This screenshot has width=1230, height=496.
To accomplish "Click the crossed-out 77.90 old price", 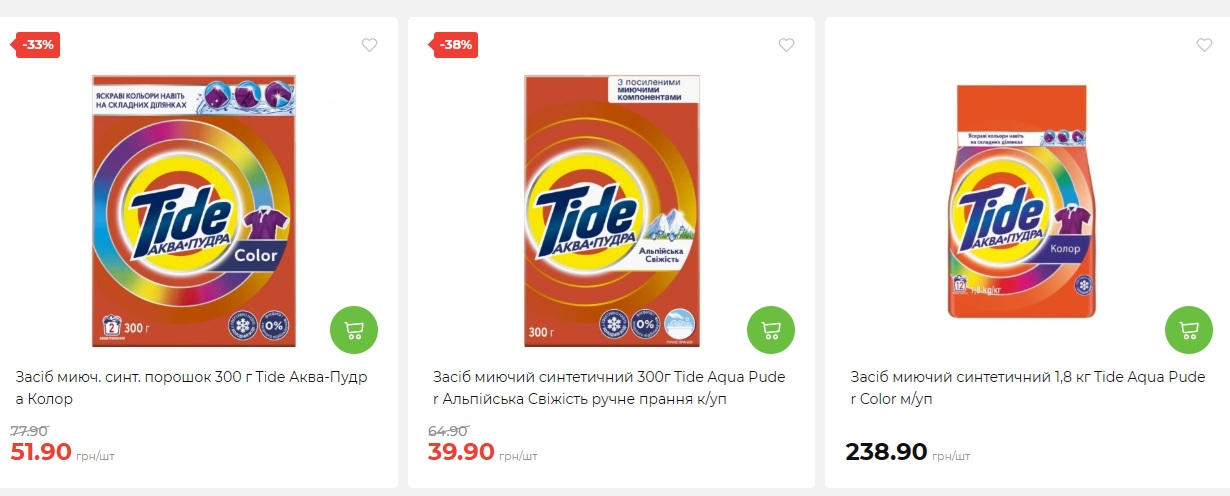I will tap(29, 431).
